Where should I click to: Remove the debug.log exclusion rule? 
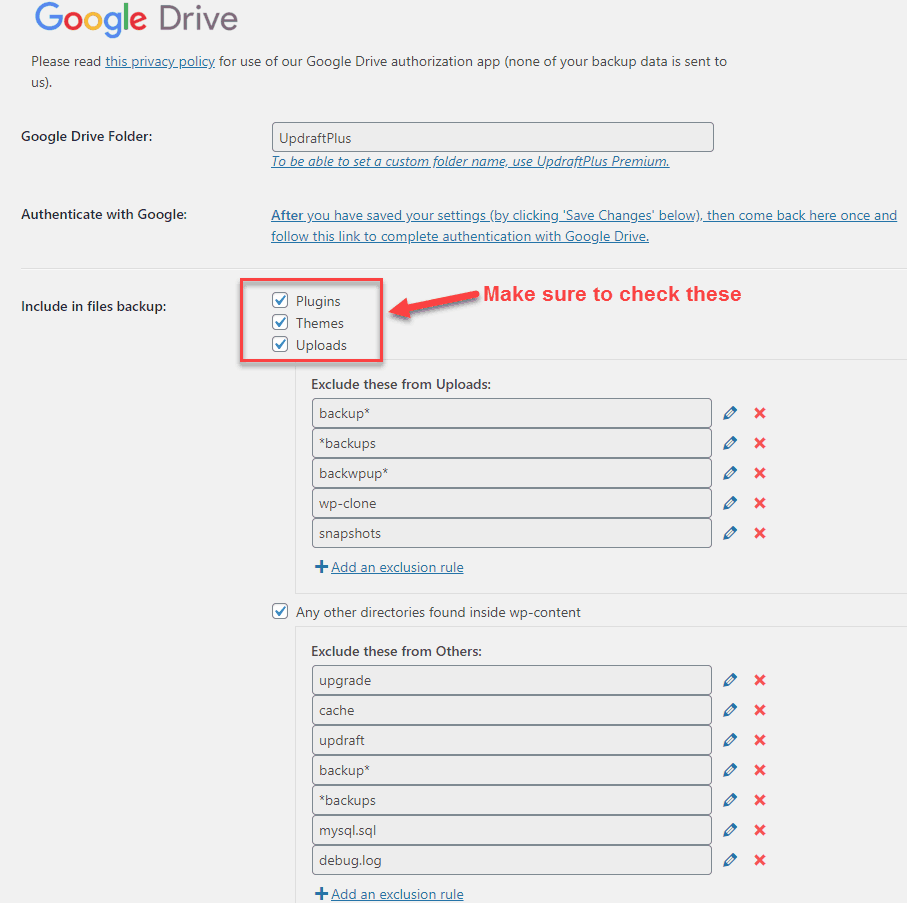pyautogui.click(x=760, y=861)
